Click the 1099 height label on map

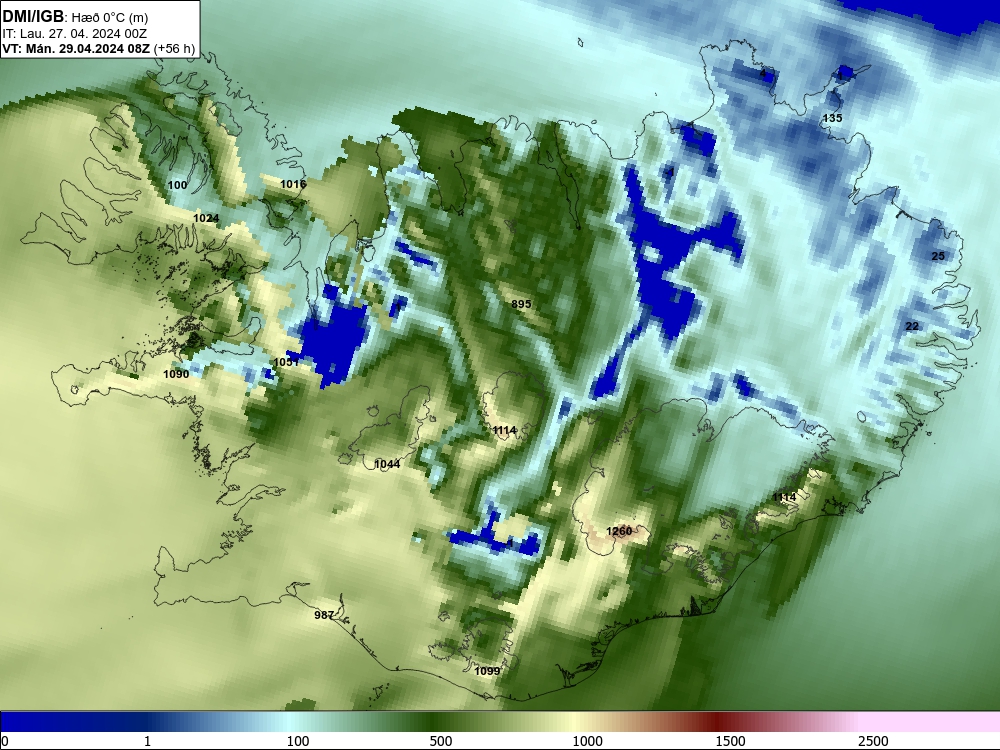tap(487, 671)
